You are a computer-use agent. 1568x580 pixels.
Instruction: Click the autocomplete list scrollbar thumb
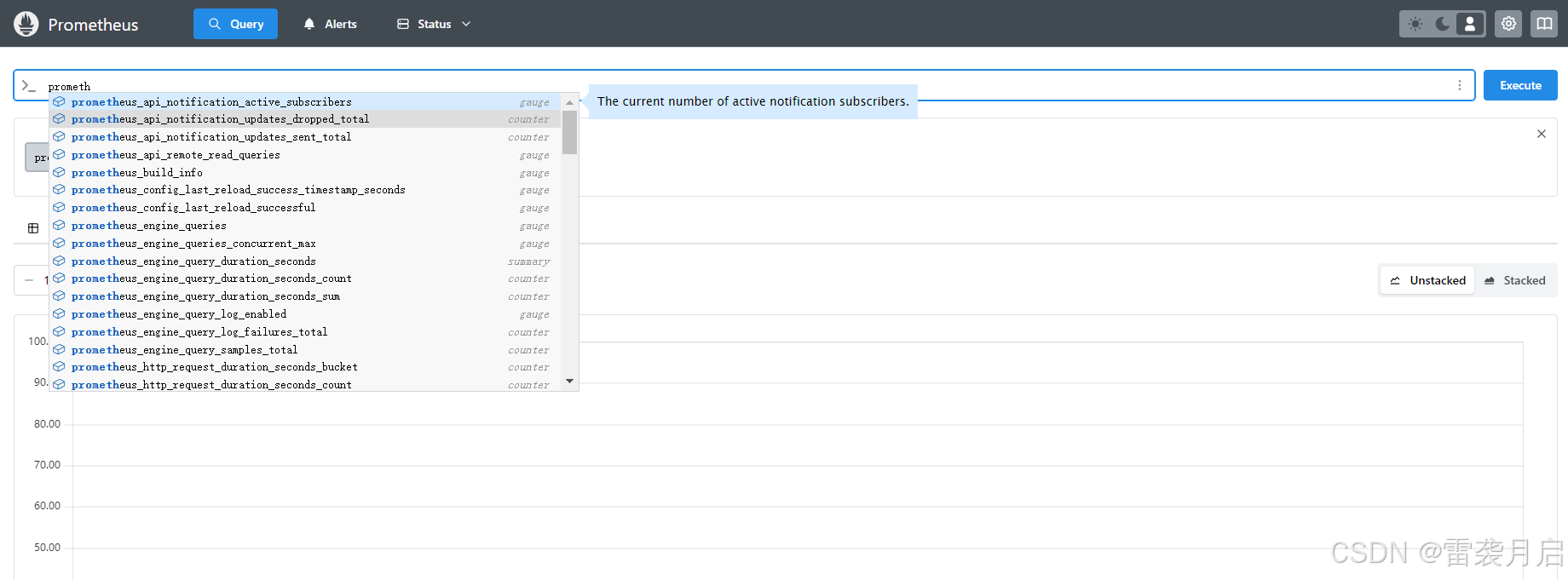click(x=569, y=132)
